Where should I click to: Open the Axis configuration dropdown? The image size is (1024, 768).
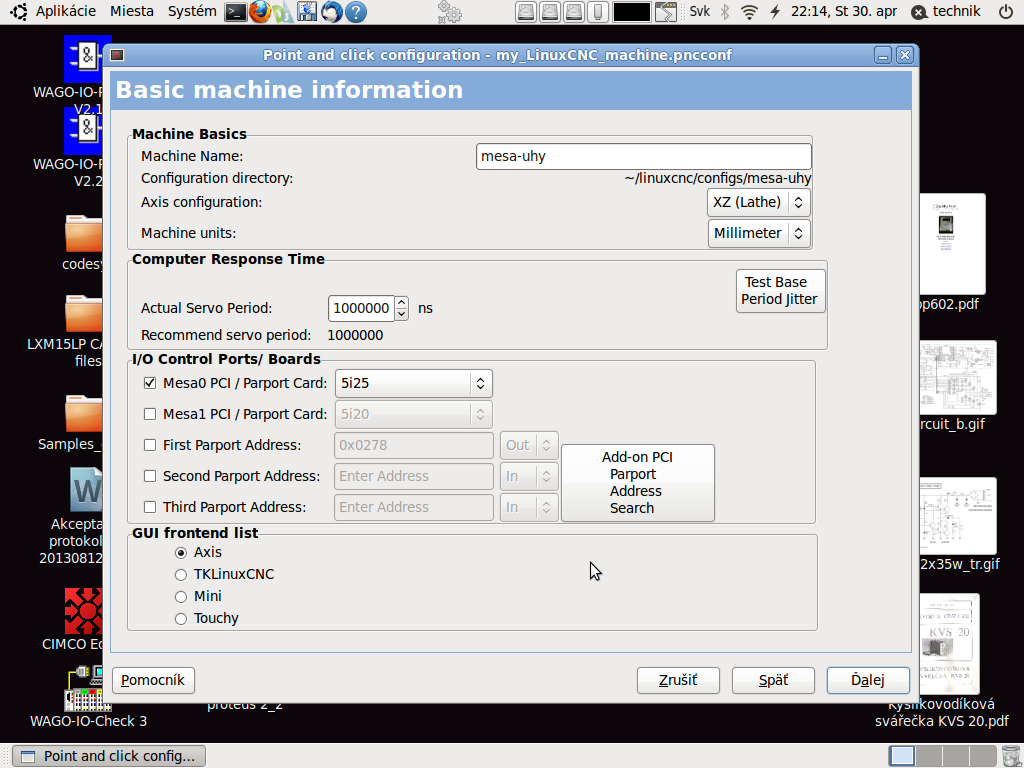pyautogui.click(x=758, y=202)
